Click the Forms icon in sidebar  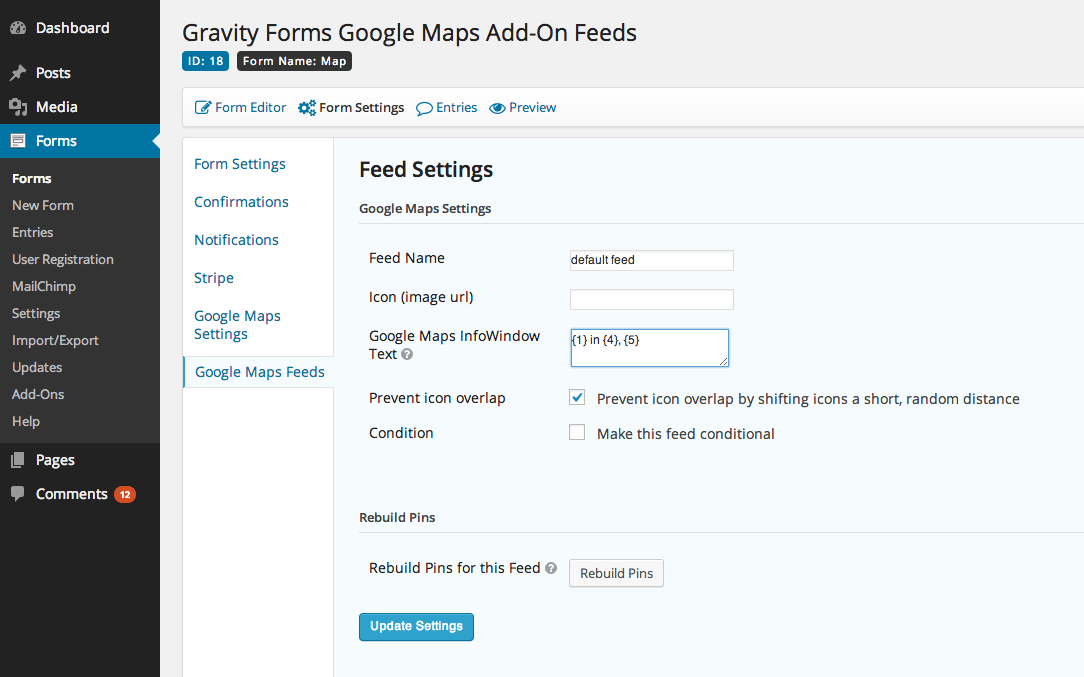tap(18, 141)
